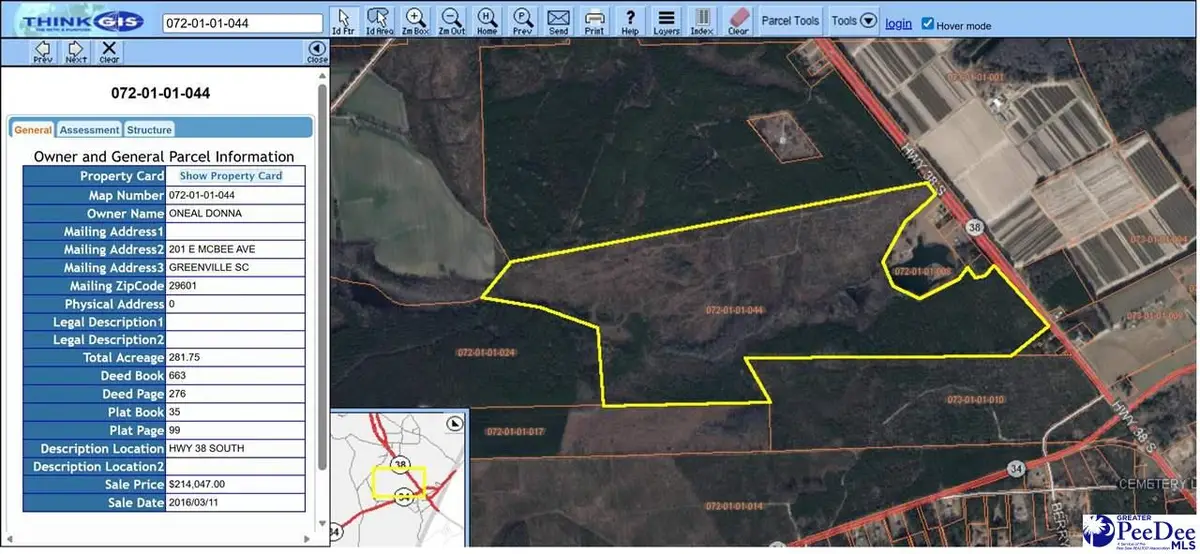Select the Id Ftr identify feature tool
The height and width of the screenshot is (554, 1200).
[x=343, y=20]
